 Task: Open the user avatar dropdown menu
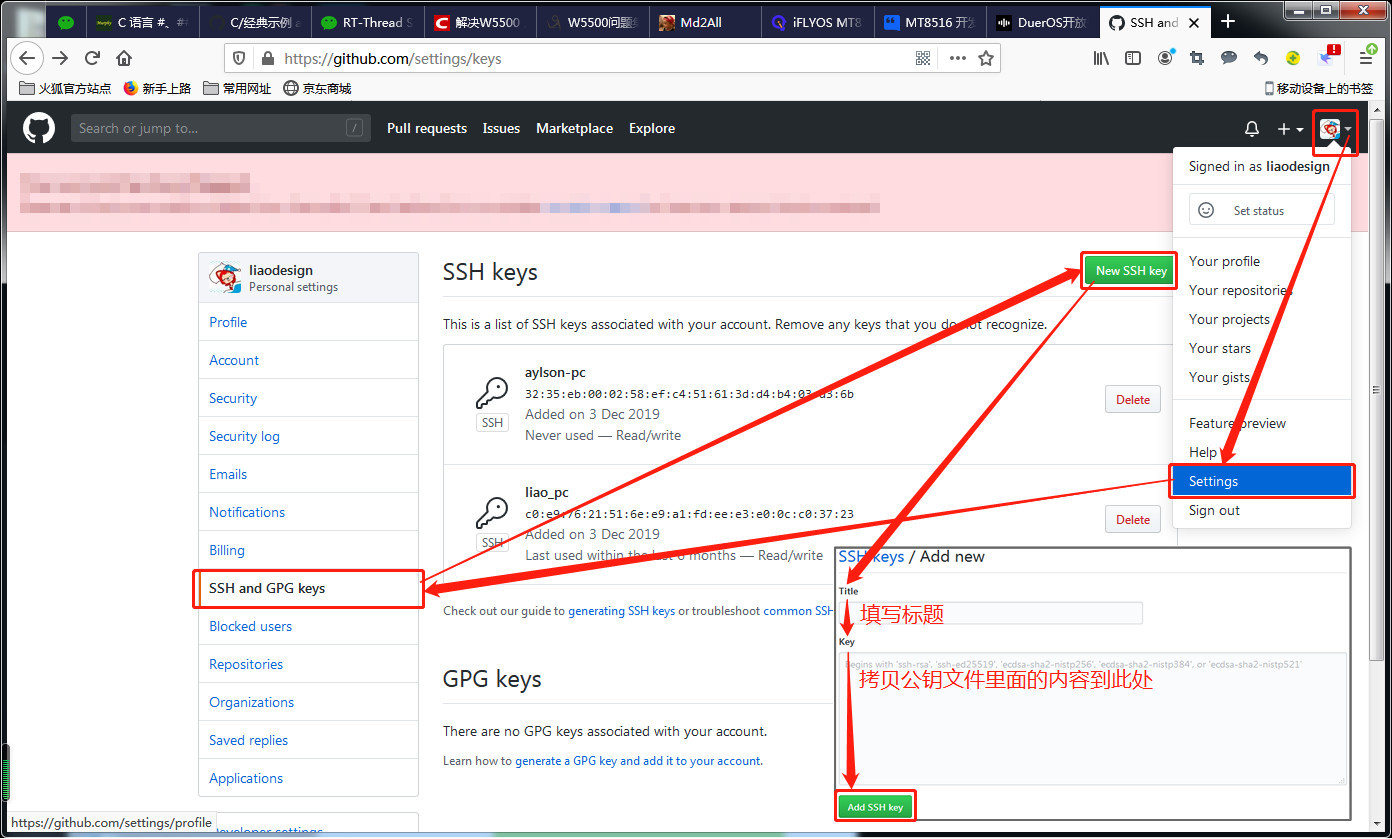click(x=1335, y=129)
